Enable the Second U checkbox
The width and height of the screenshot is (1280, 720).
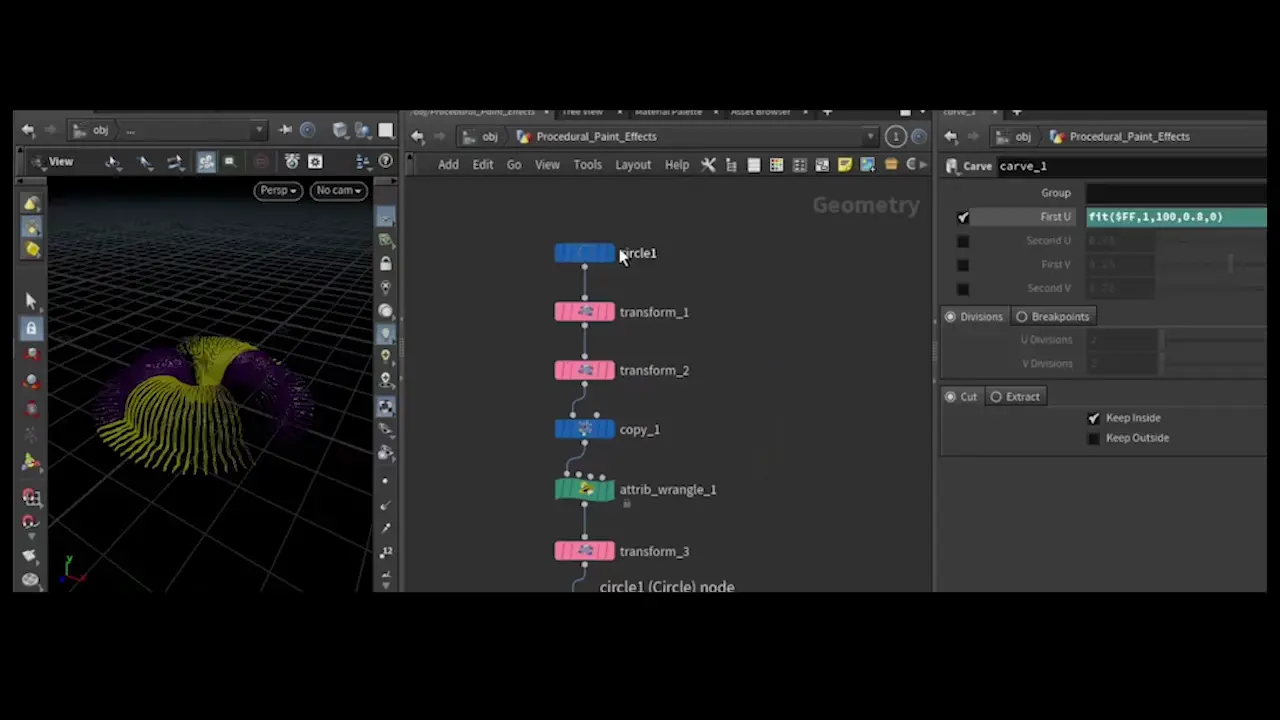click(963, 240)
